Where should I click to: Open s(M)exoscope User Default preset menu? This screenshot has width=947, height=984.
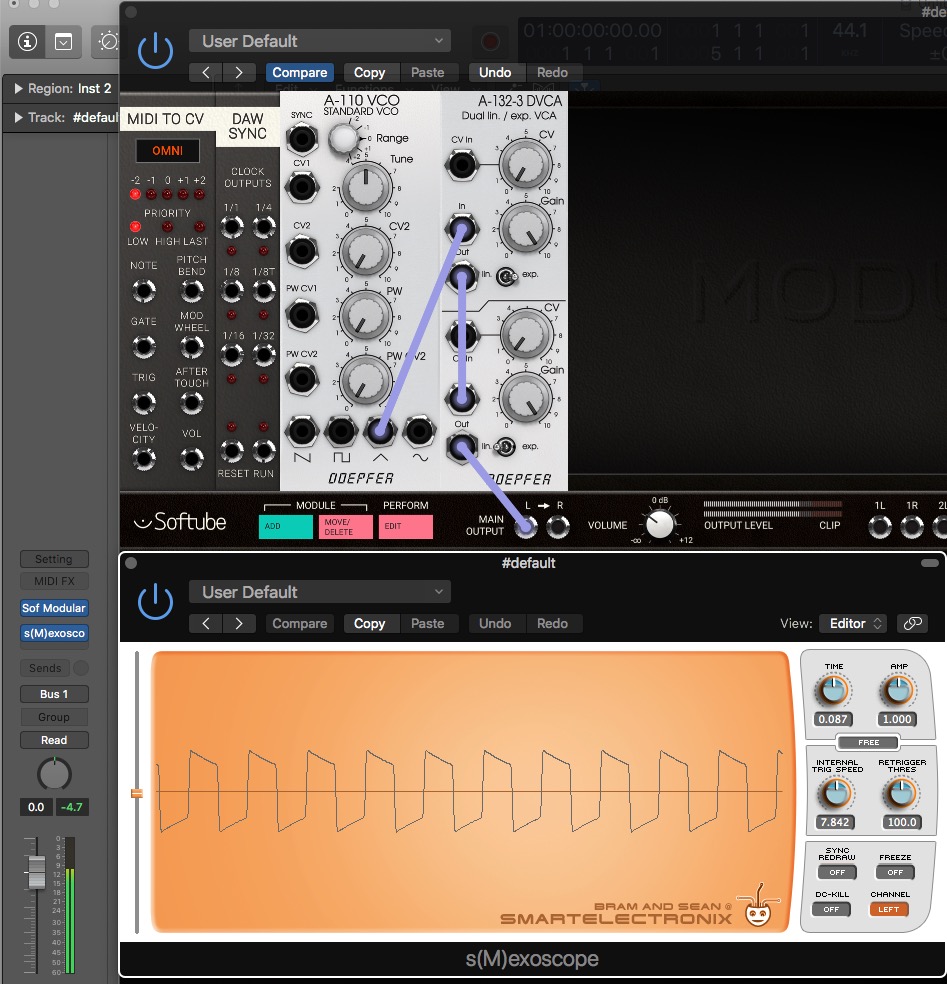pyautogui.click(x=320, y=592)
